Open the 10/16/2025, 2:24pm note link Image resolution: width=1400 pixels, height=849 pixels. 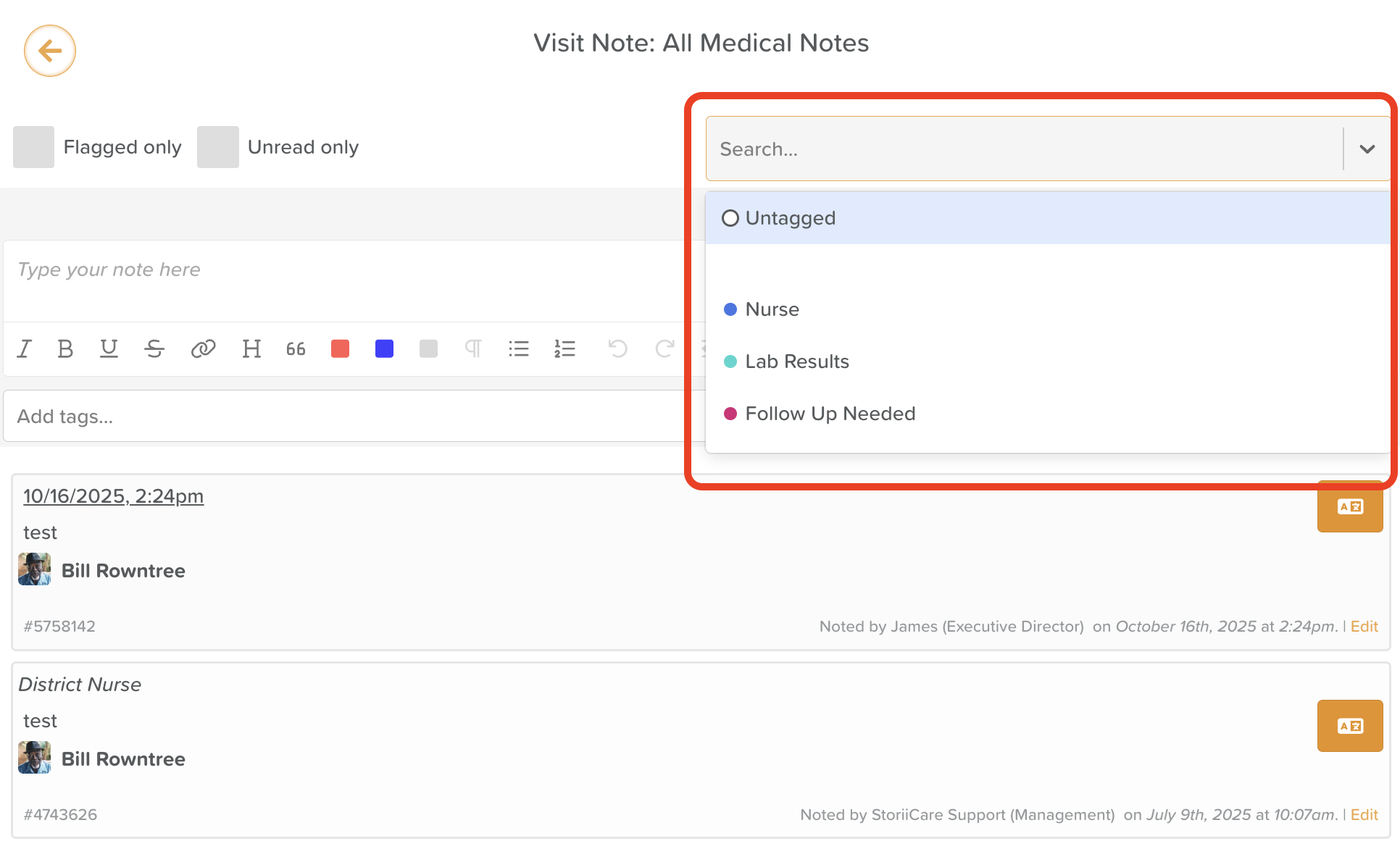[x=113, y=496]
